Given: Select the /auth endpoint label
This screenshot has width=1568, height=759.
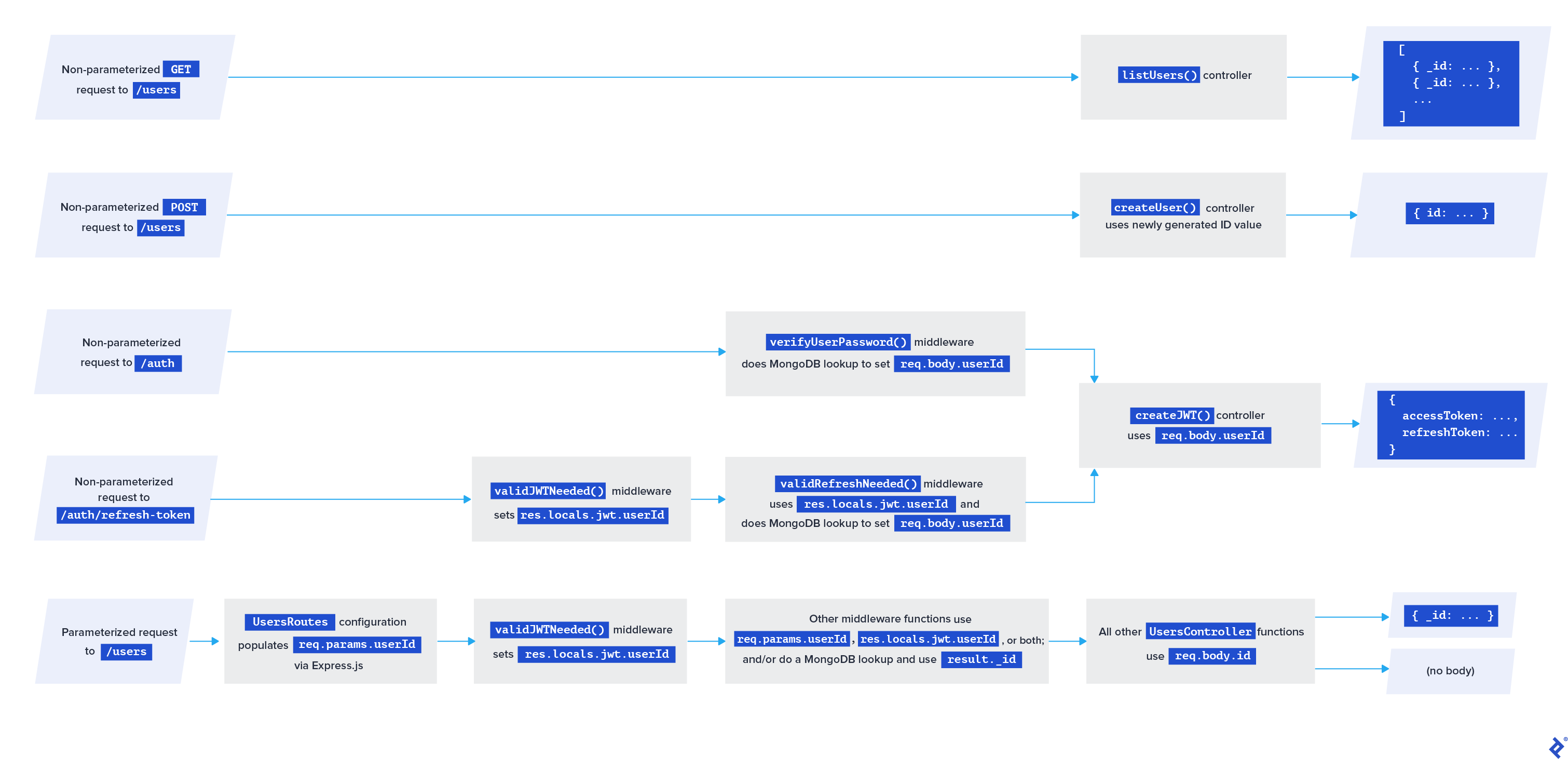Looking at the screenshot, I should click(158, 363).
